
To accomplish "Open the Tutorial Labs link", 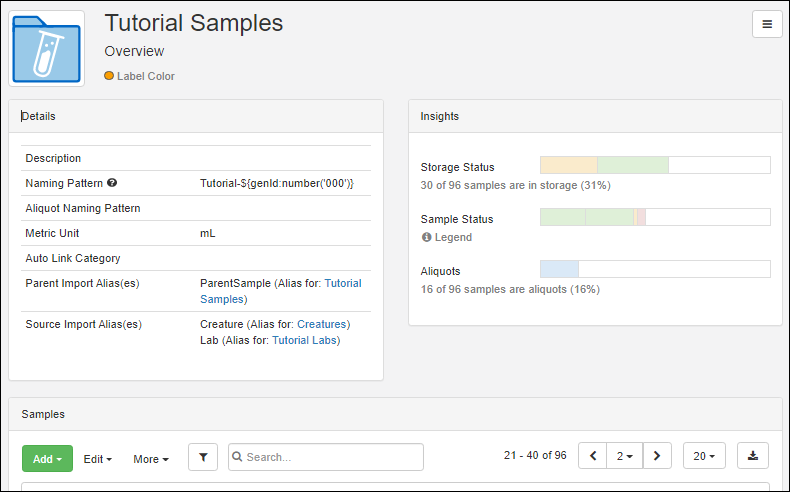I will pyautogui.click(x=304, y=340).
